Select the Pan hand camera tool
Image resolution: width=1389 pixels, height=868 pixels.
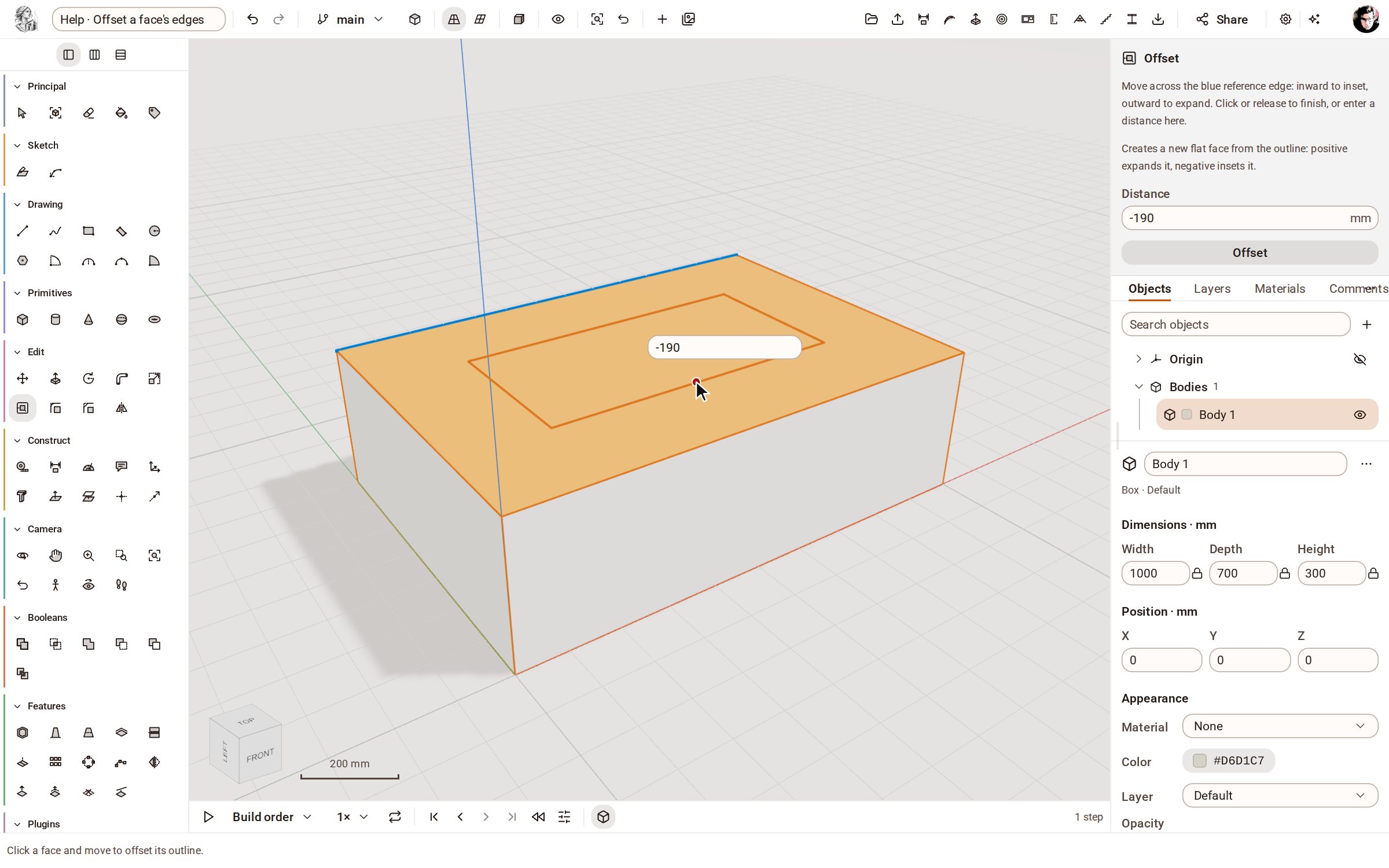(x=56, y=556)
